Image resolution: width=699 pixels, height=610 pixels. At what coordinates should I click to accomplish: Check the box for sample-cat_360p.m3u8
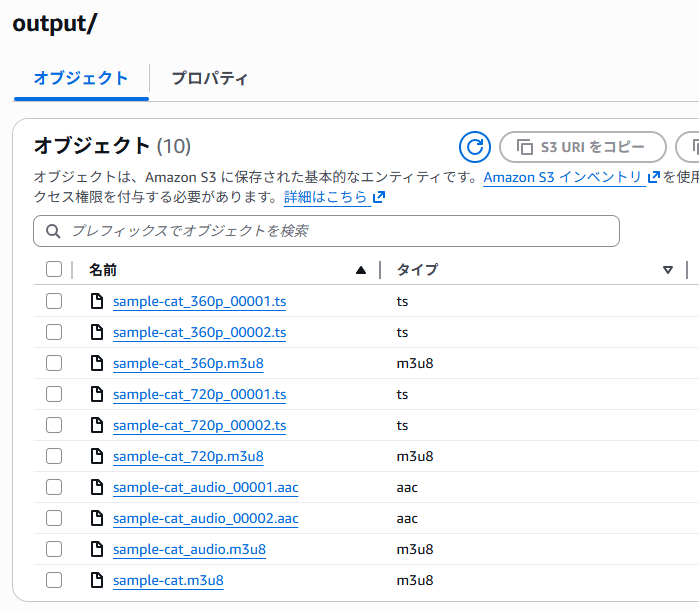[54, 363]
